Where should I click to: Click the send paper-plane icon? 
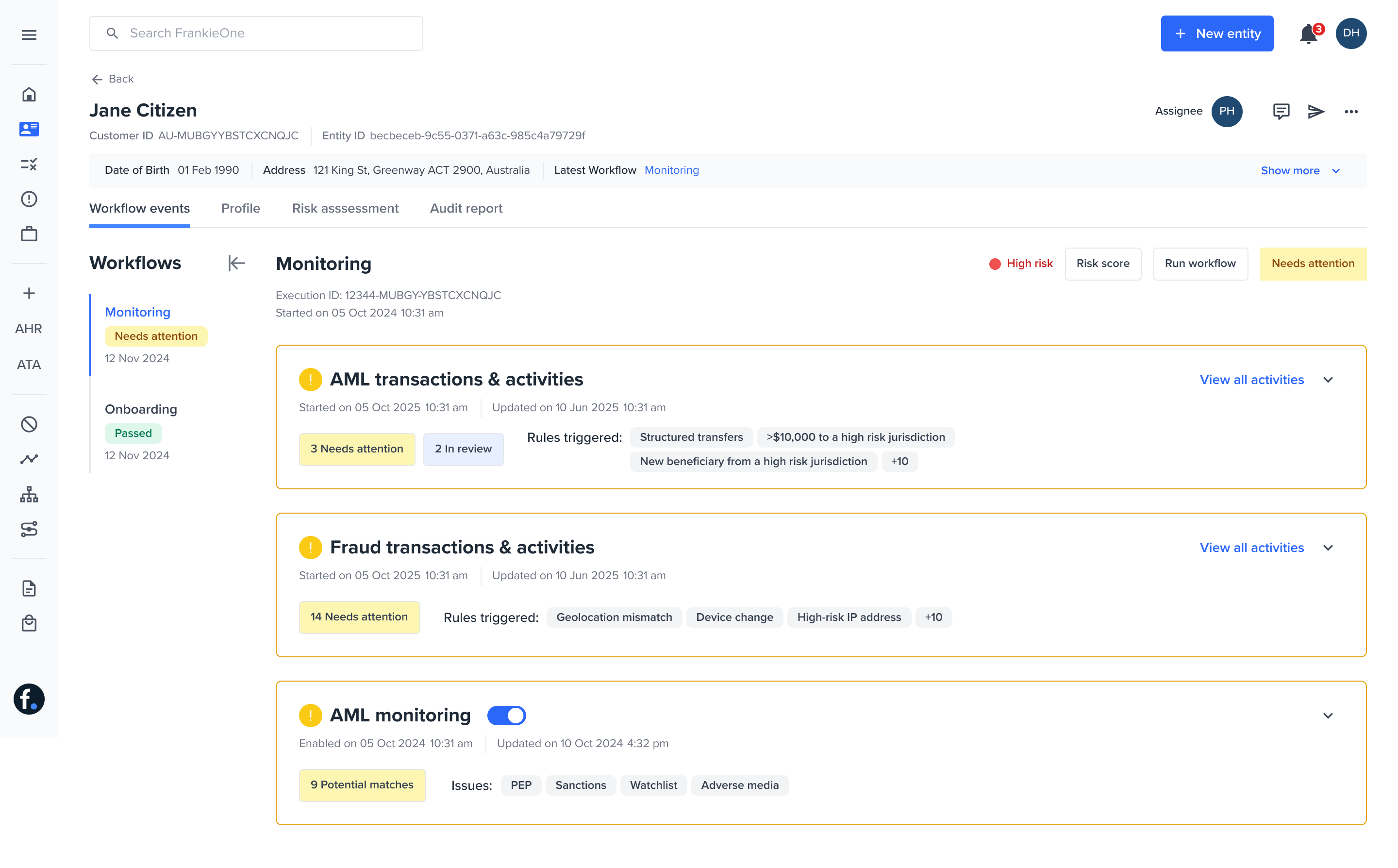[1316, 111]
